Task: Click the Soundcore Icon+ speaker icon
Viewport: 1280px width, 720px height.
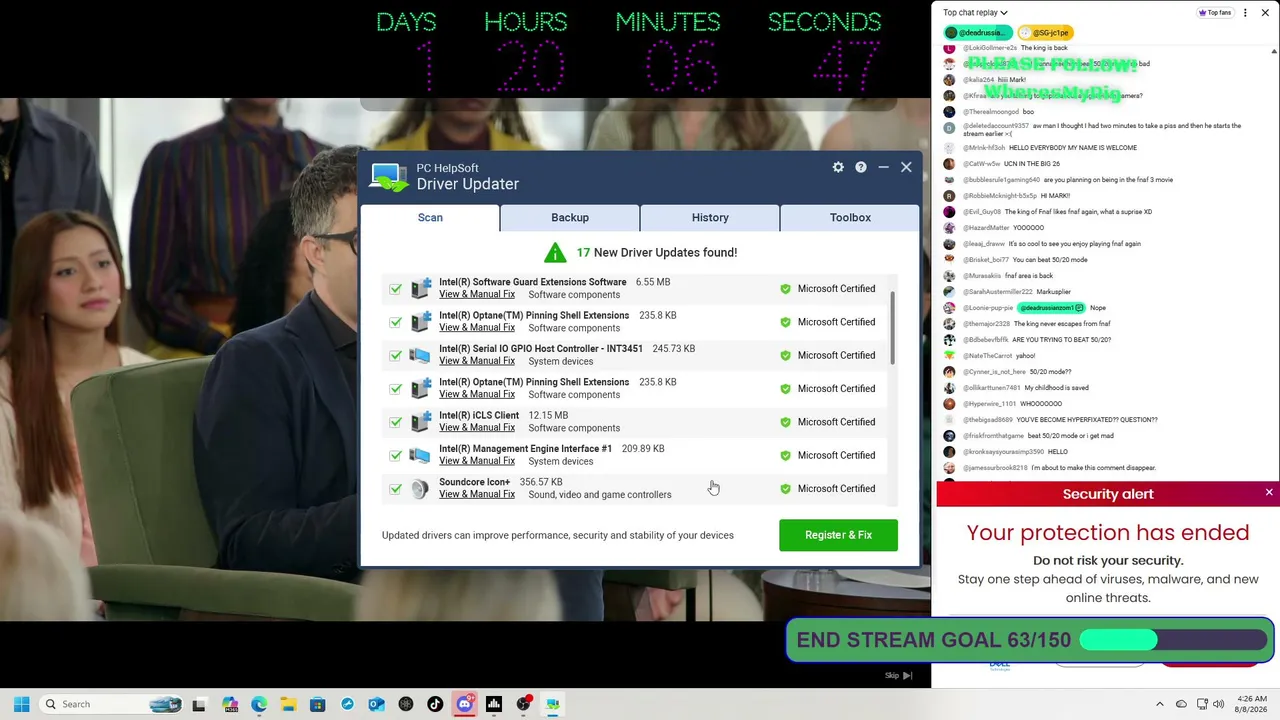Action: point(420,488)
